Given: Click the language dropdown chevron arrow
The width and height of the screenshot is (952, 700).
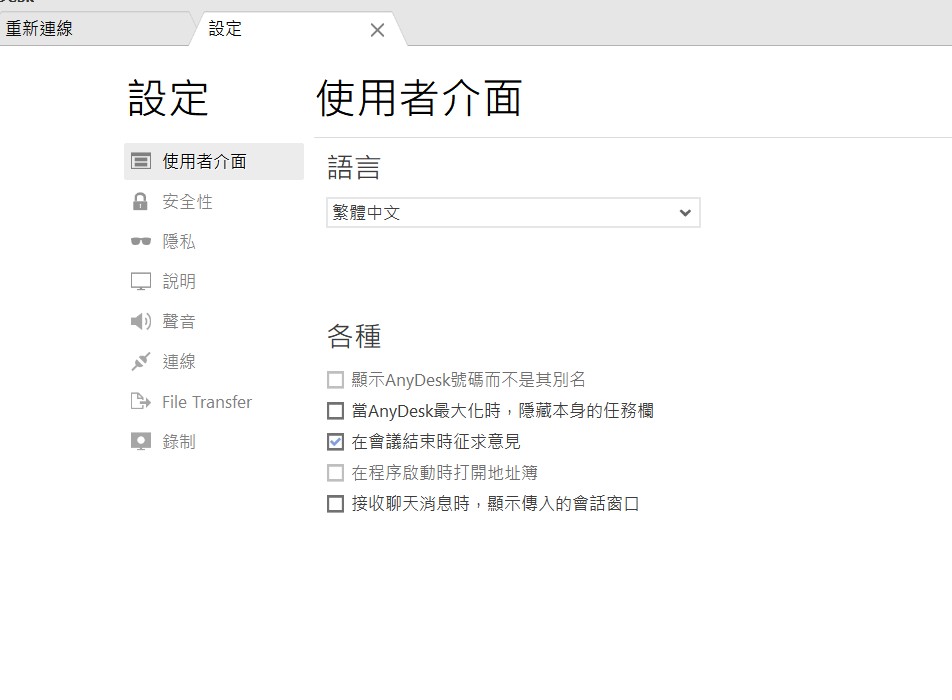Looking at the screenshot, I should pyautogui.click(x=685, y=212).
